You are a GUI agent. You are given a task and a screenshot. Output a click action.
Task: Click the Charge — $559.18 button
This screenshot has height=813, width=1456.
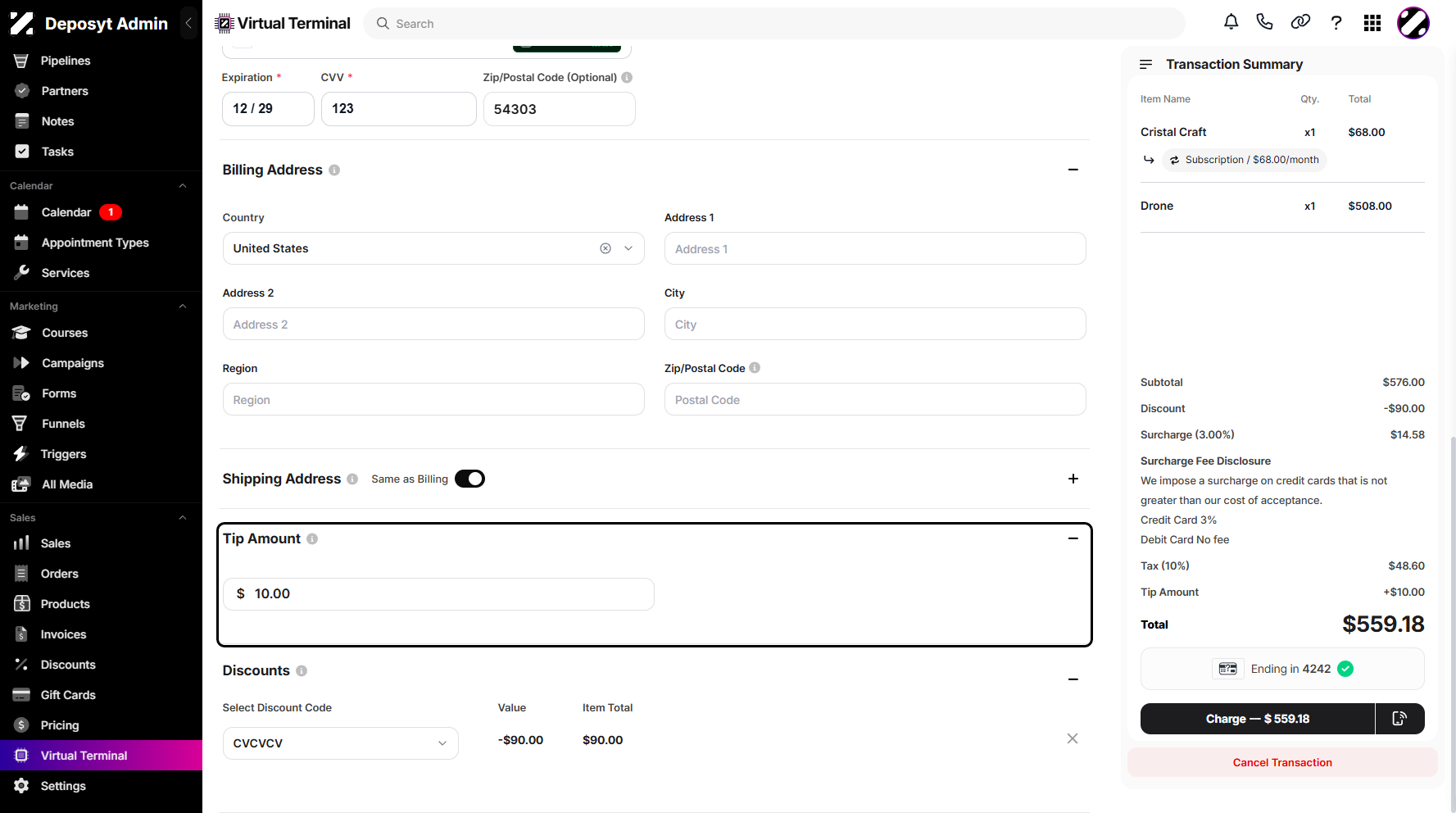click(1258, 719)
